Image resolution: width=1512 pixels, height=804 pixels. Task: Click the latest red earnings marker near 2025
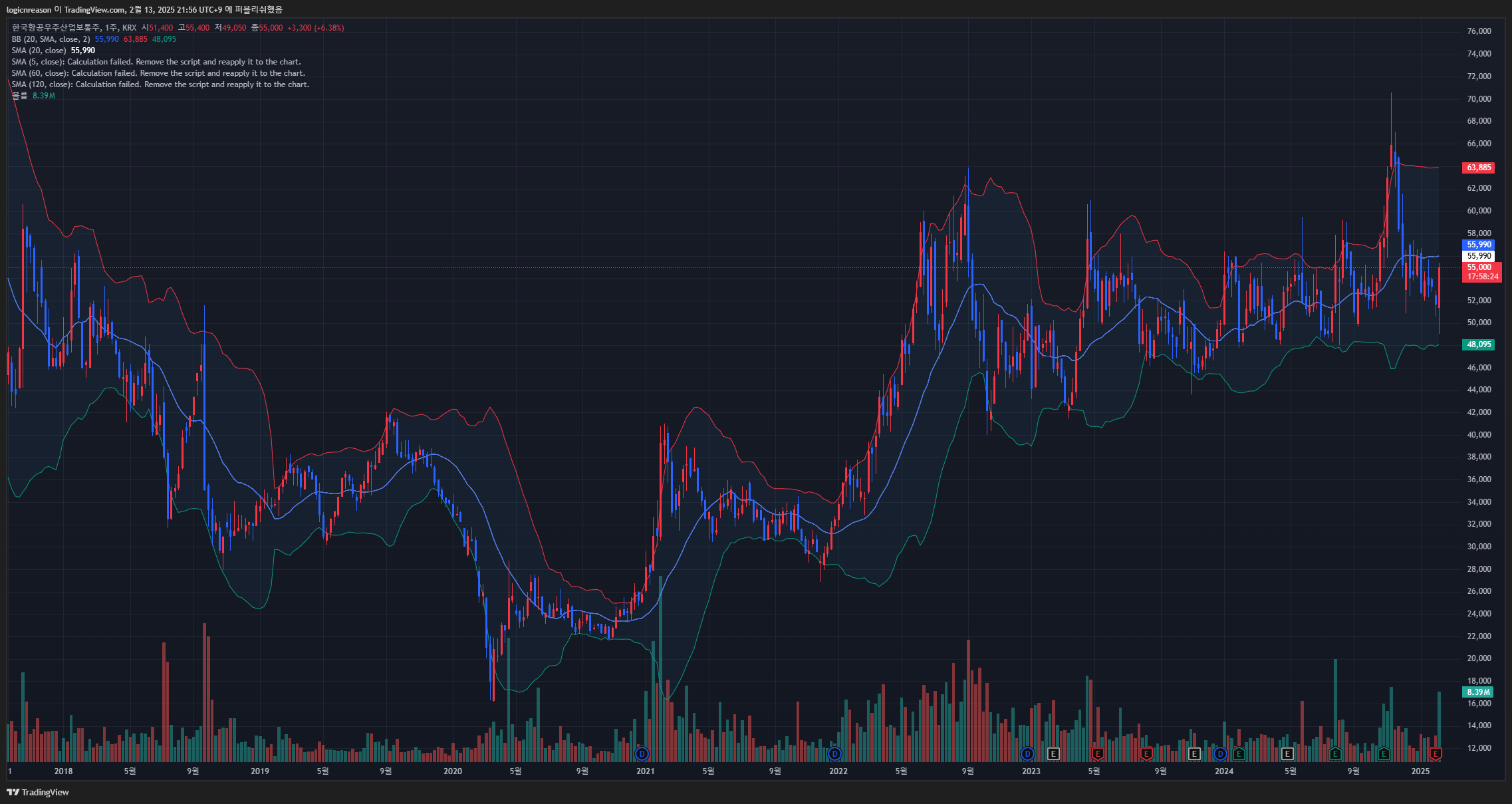(x=1436, y=753)
